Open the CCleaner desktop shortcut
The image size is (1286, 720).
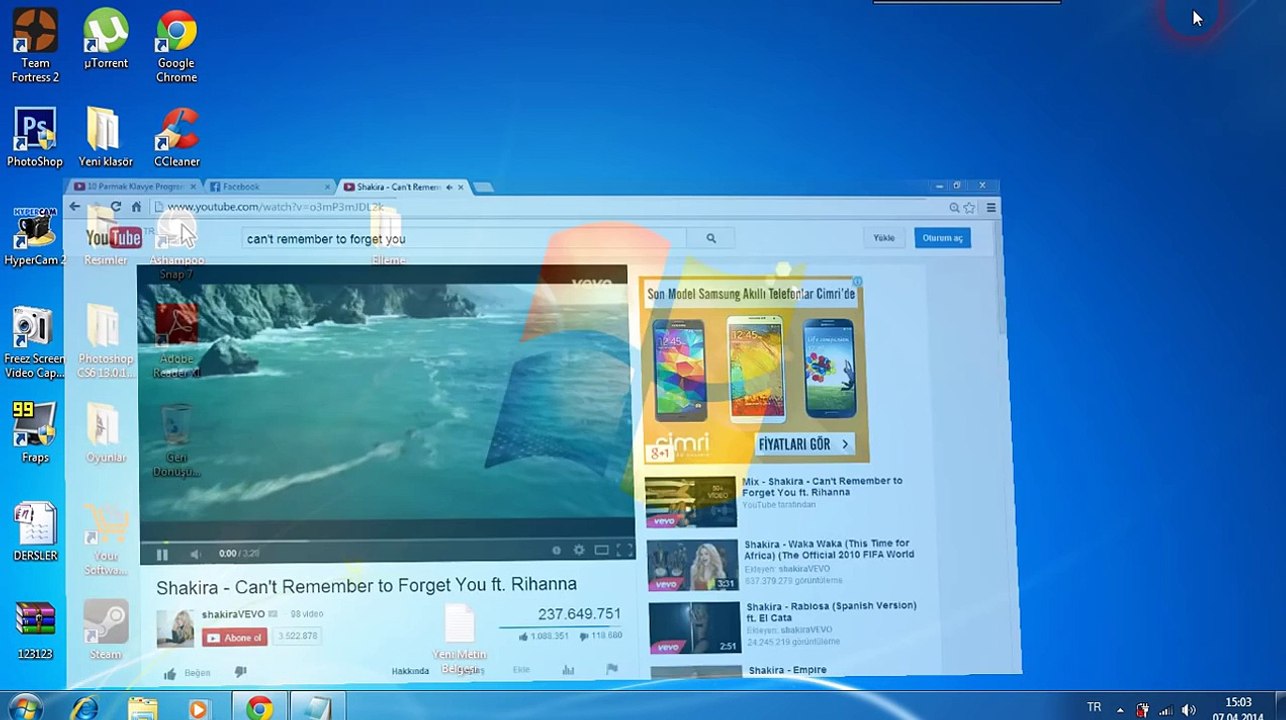[x=177, y=137]
